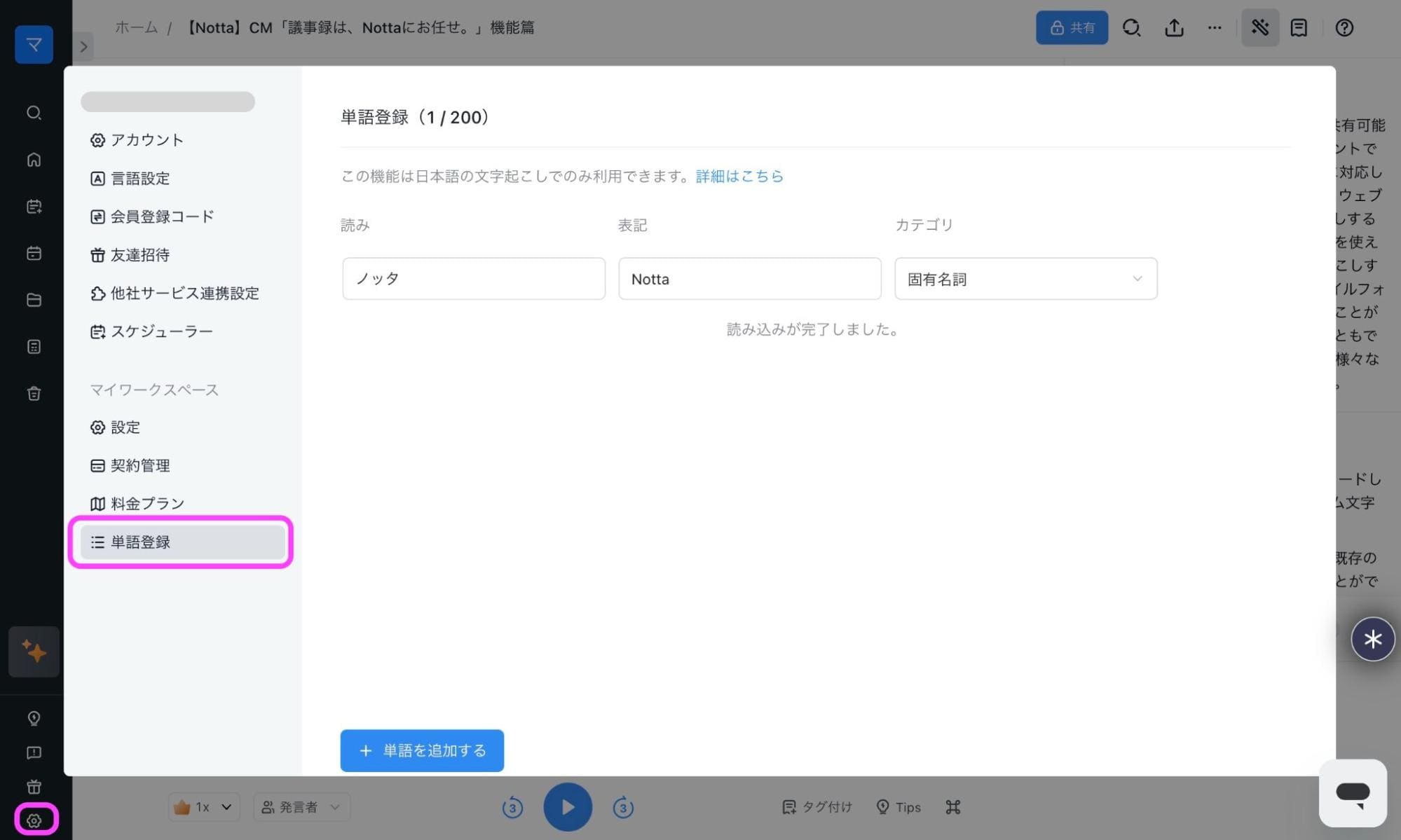Launch the AI sparkle assistant icon
This screenshot has width=1401, height=840.
[x=34, y=652]
